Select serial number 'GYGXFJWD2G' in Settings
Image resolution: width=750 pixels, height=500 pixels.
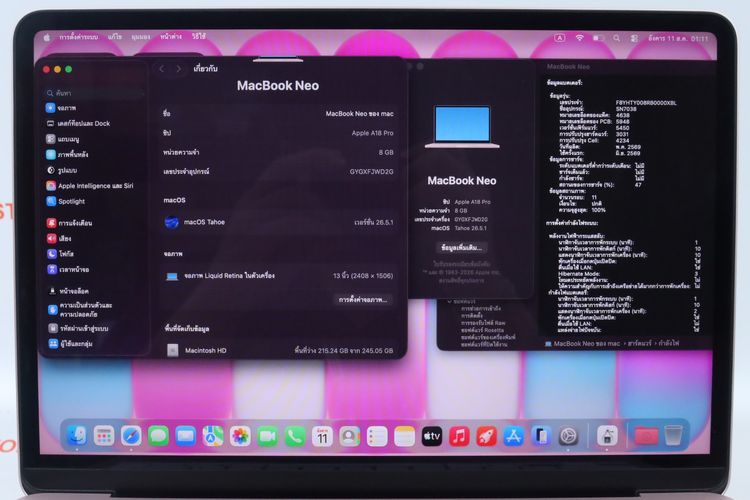371,172
